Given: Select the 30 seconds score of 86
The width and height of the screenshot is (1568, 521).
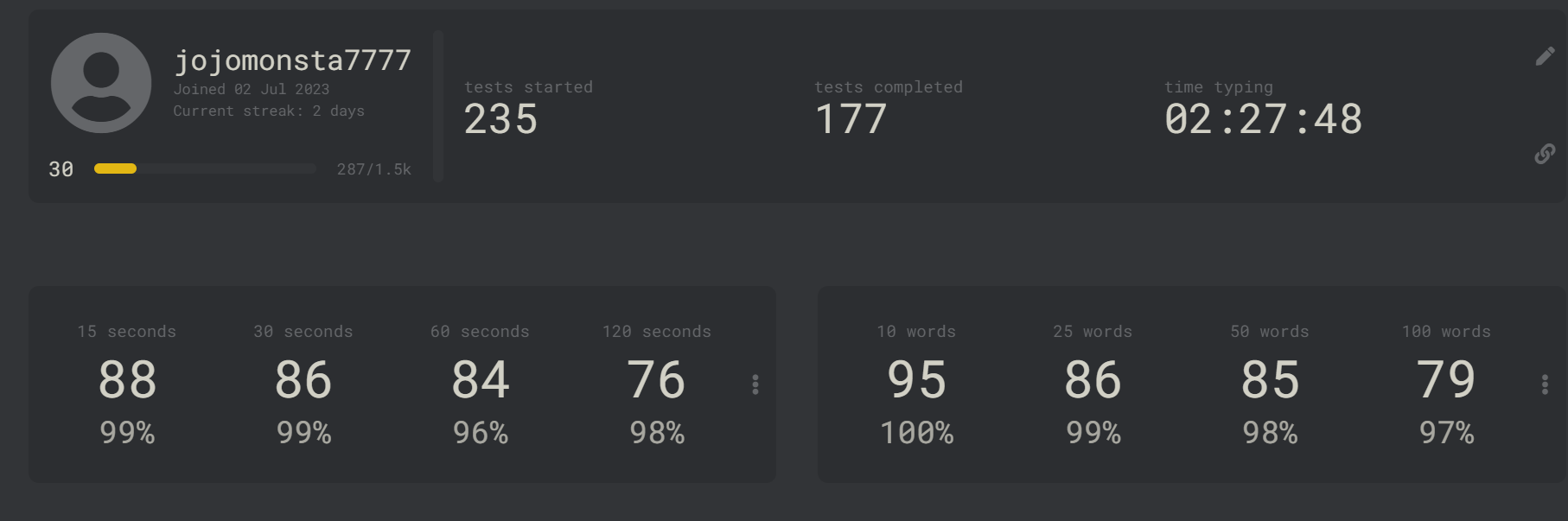Looking at the screenshot, I should click(x=303, y=380).
